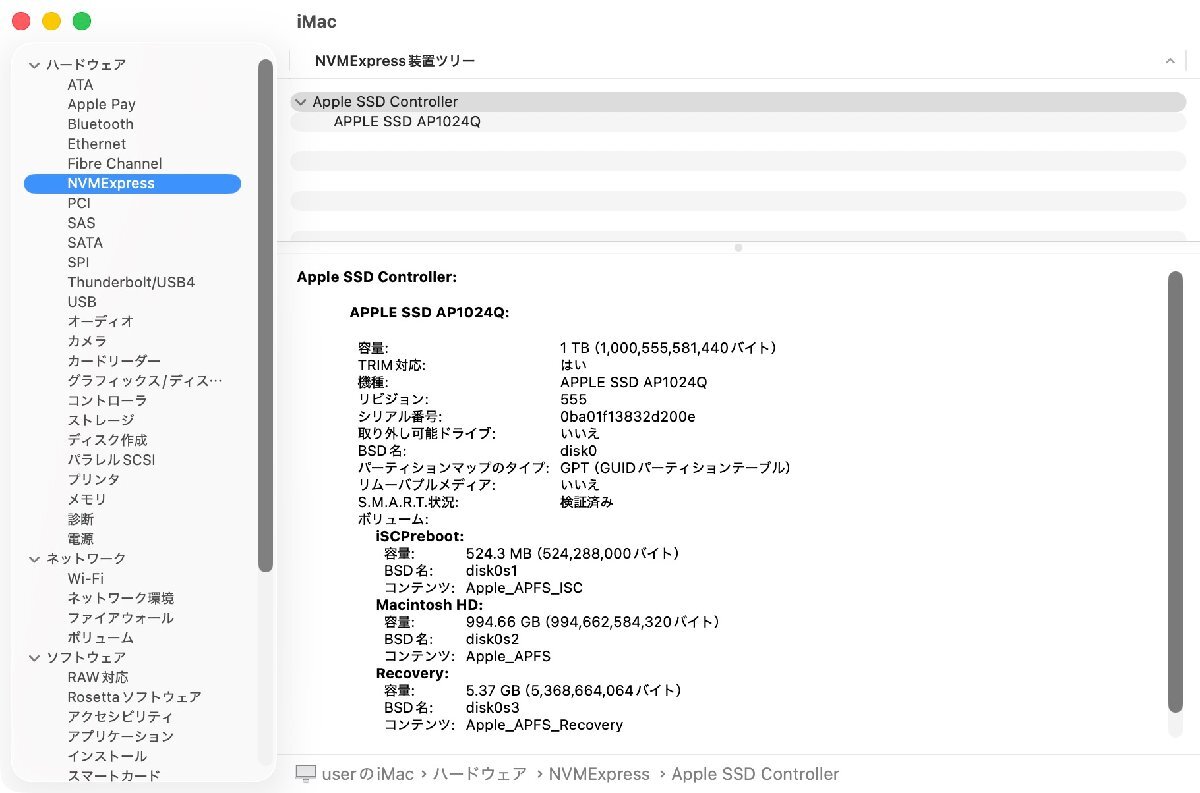Select Thunderbolt/USB4 in the sidebar

131,282
